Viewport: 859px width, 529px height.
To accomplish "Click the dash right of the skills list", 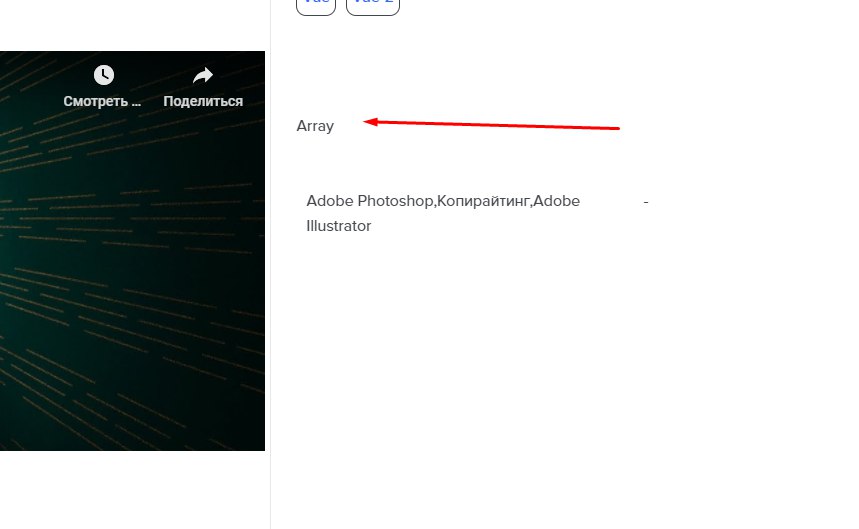I will click(x=646, y=202).
